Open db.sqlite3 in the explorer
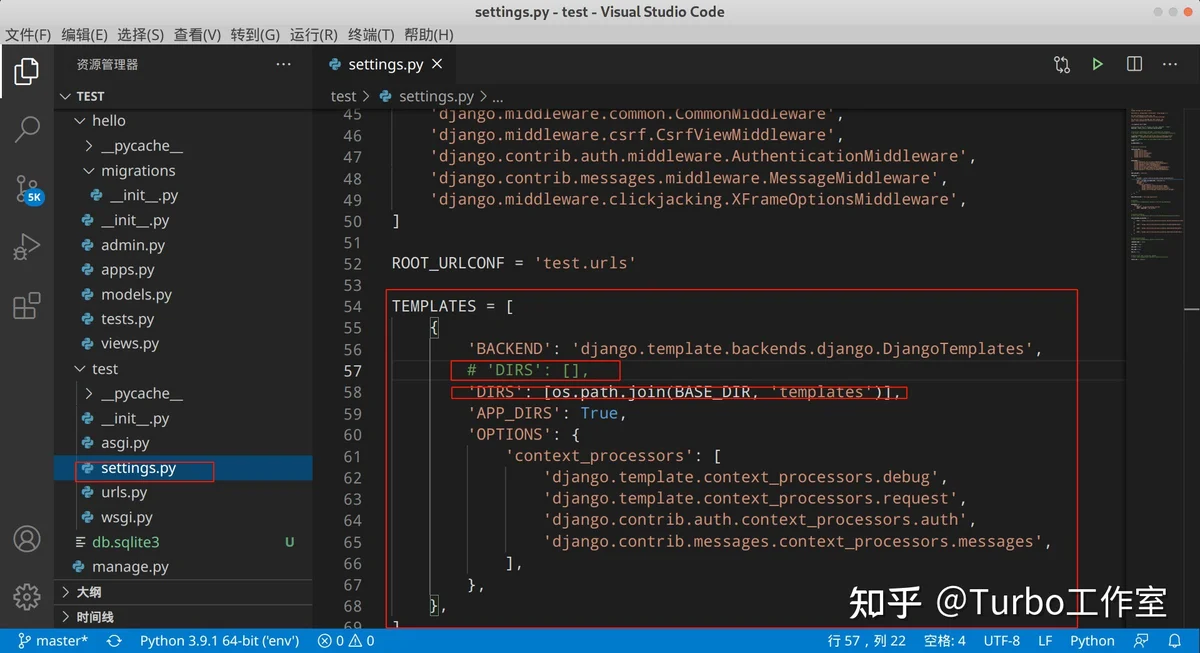This screenshot has width=1200, height=653. (183, 542)
